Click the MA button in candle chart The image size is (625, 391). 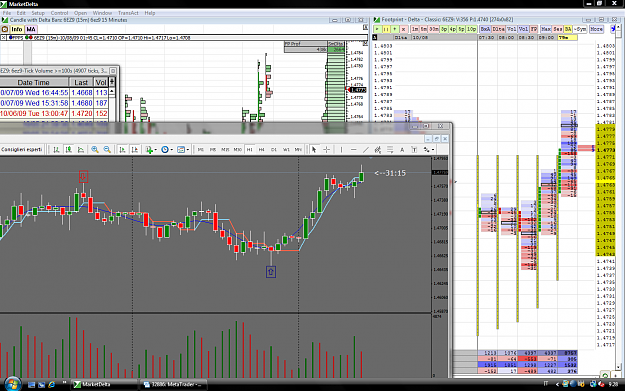(31, 29)
